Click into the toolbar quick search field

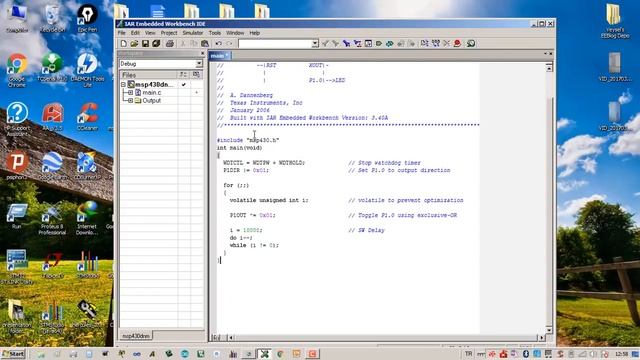[275, 43]
